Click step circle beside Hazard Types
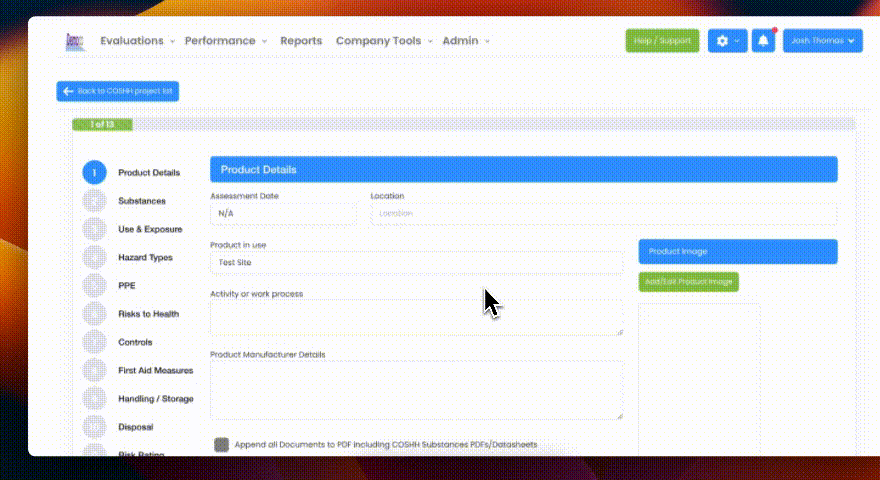880x480 pixels. 94,257
